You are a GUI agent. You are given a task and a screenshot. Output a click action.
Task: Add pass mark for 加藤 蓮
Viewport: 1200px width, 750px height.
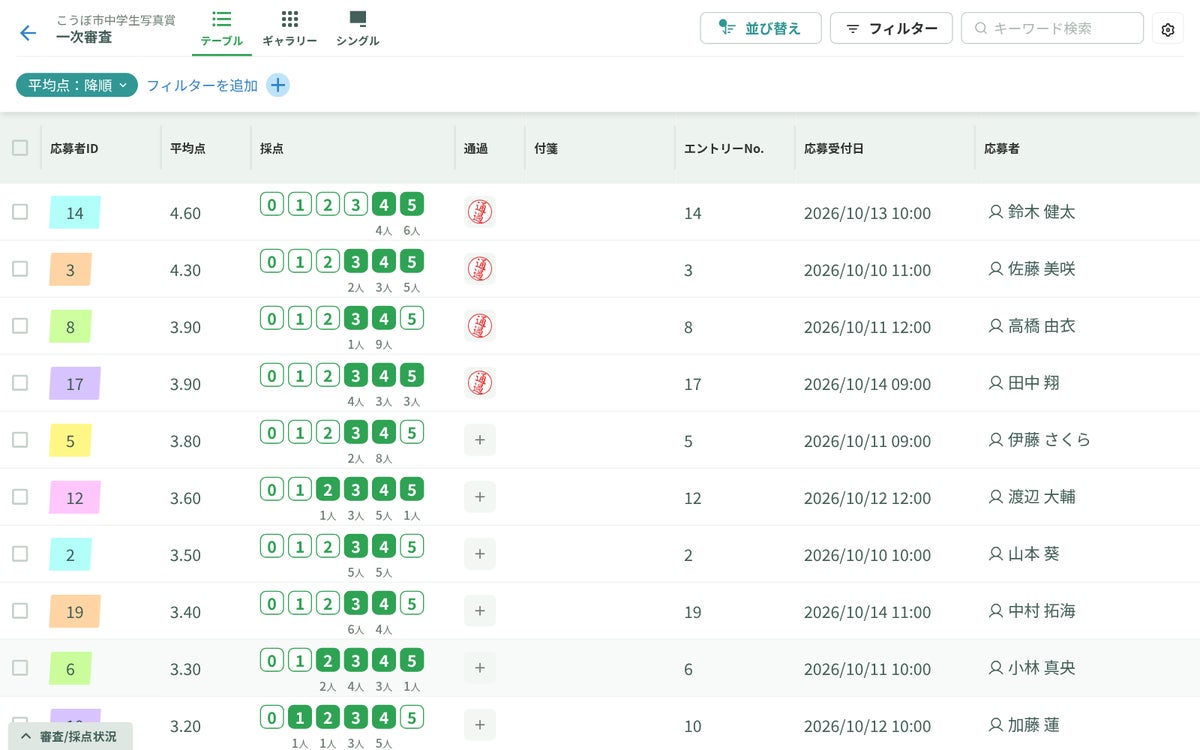pyautogui.click(x=480, y=725)
